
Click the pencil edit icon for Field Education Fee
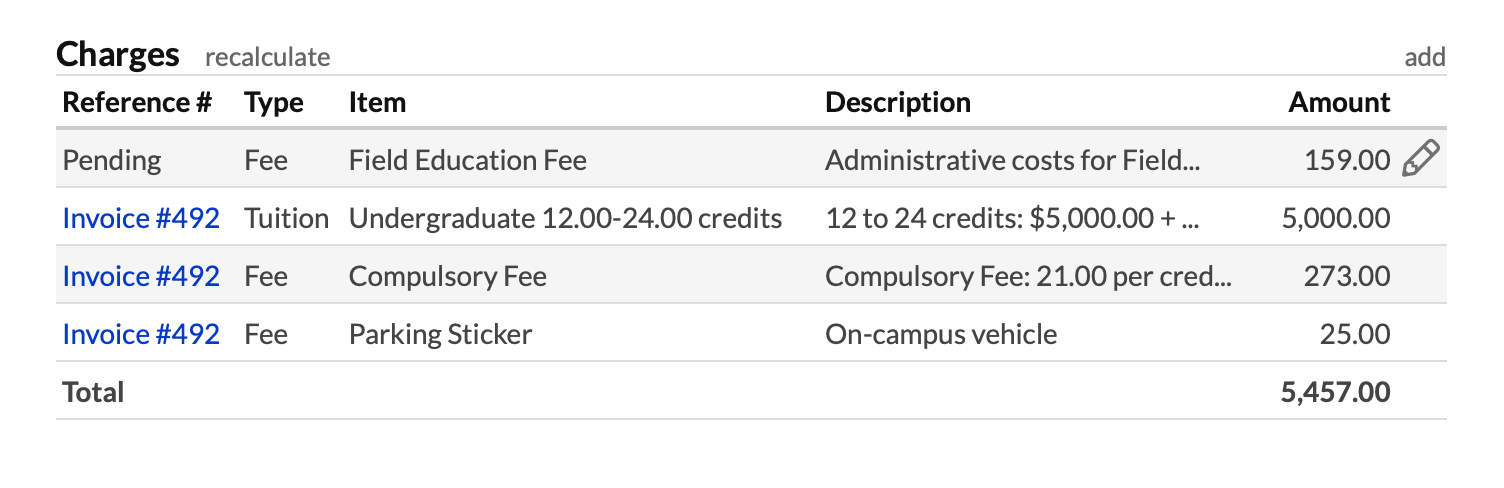tap(1420, 160)
